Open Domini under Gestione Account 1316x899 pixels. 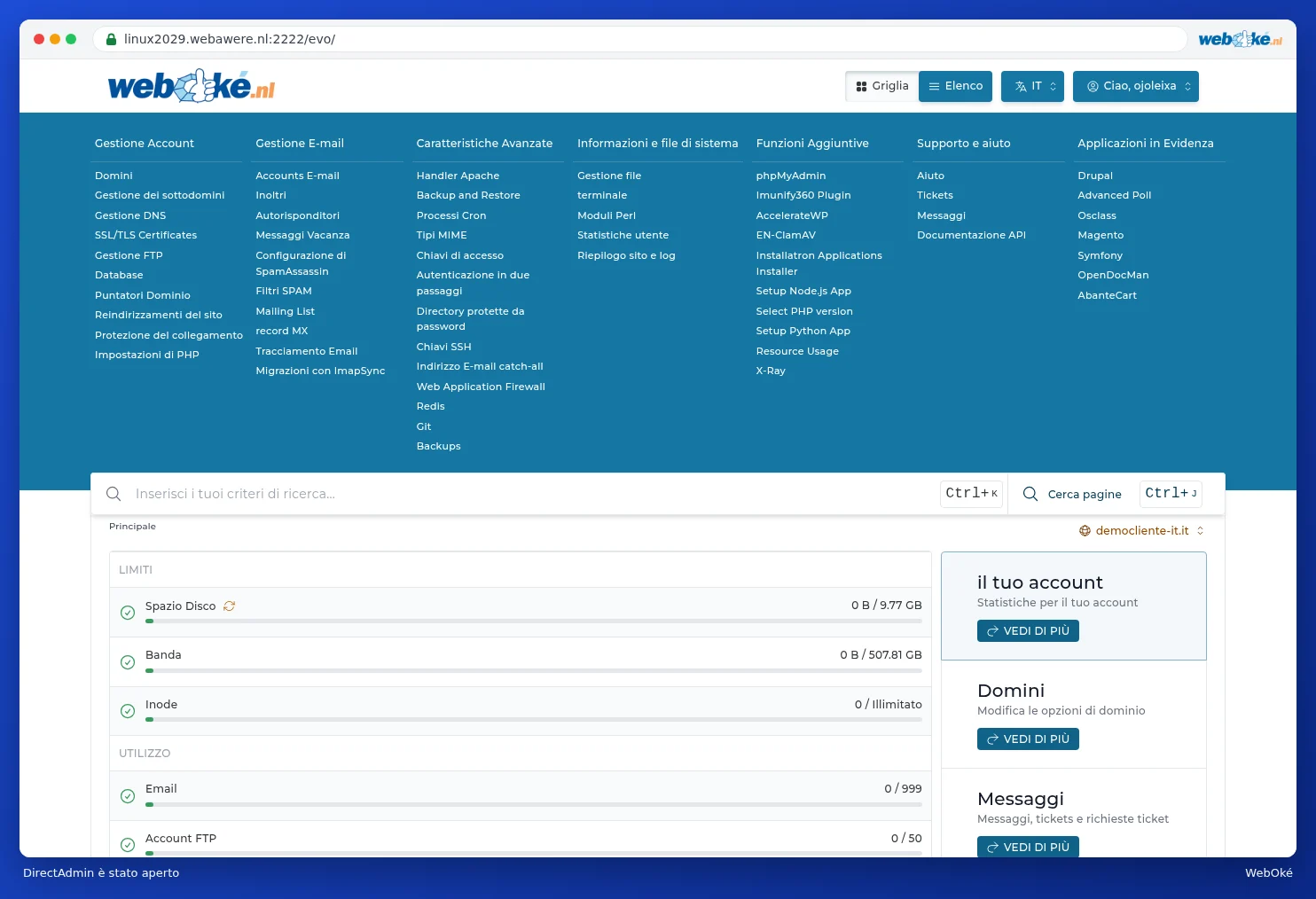114,176
